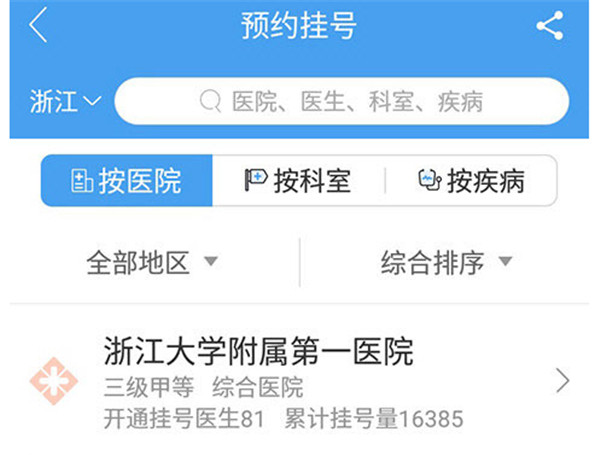Open 浙江大学附属第一医院 hospital title
Image resolution: width=600 pixels, height=455 pixels.
point(259,351)
